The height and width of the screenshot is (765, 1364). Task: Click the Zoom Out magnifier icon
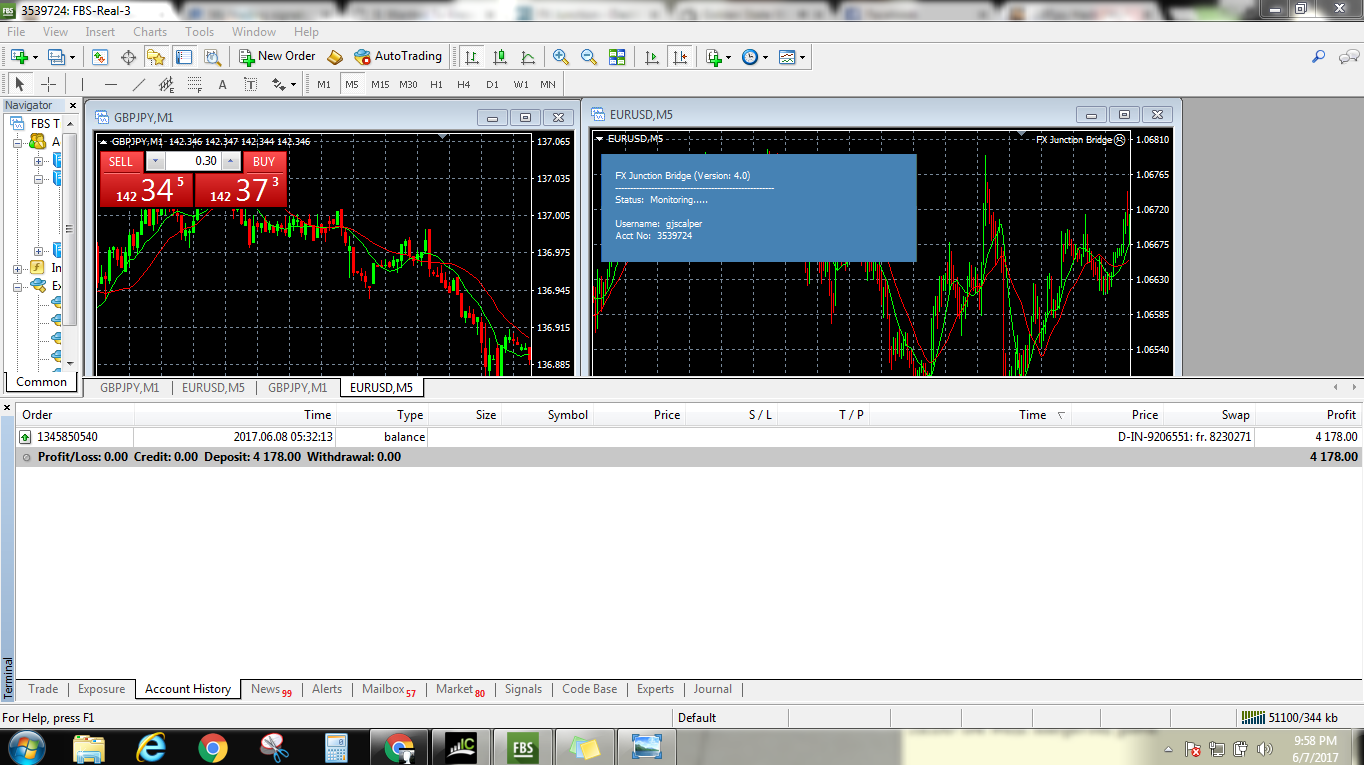(x=589, y=57)
